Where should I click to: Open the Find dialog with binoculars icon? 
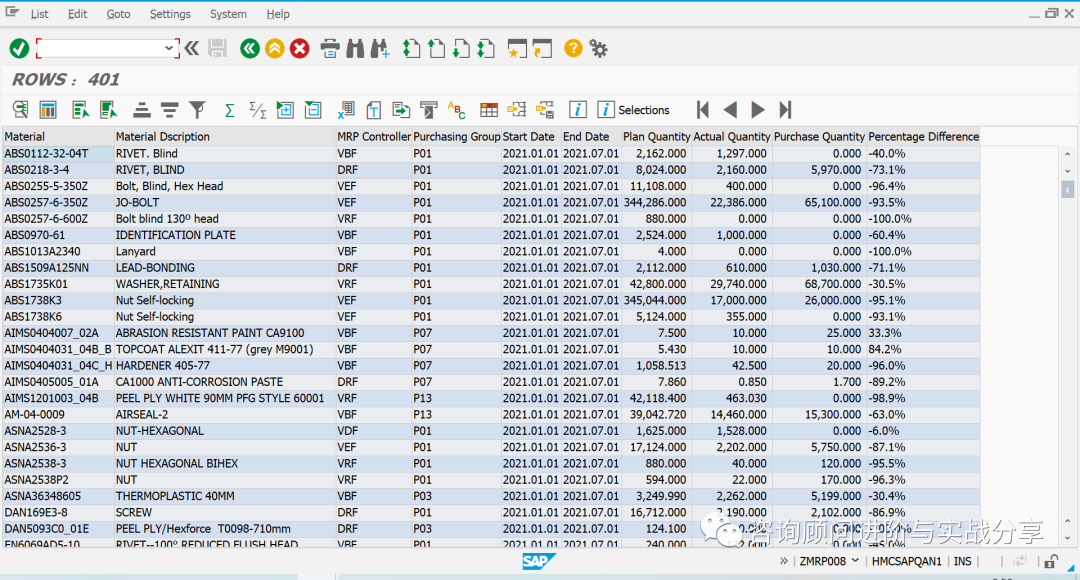coord(354,48)
